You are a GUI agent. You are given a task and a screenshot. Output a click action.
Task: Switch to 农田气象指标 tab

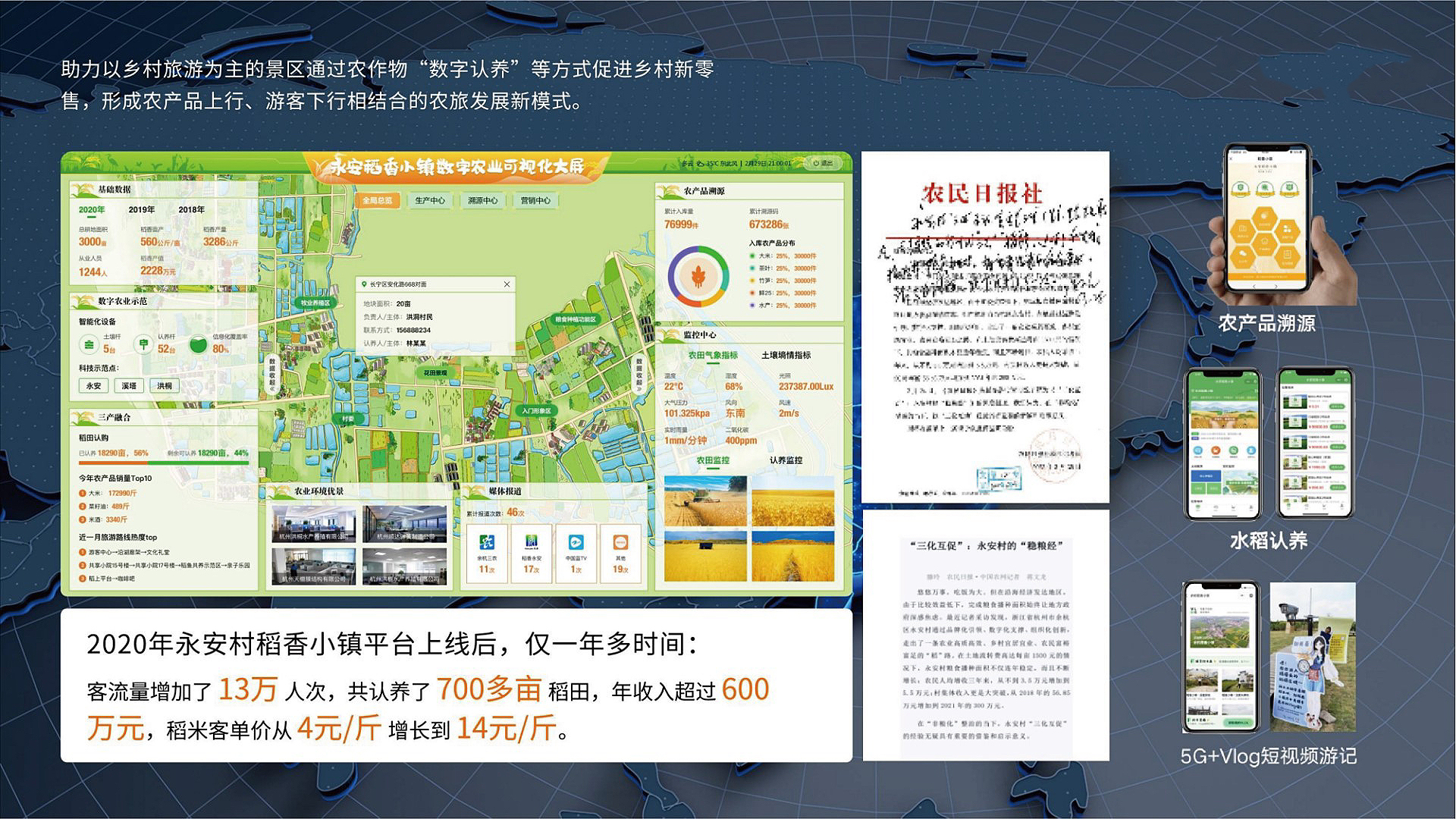point(713,355)
